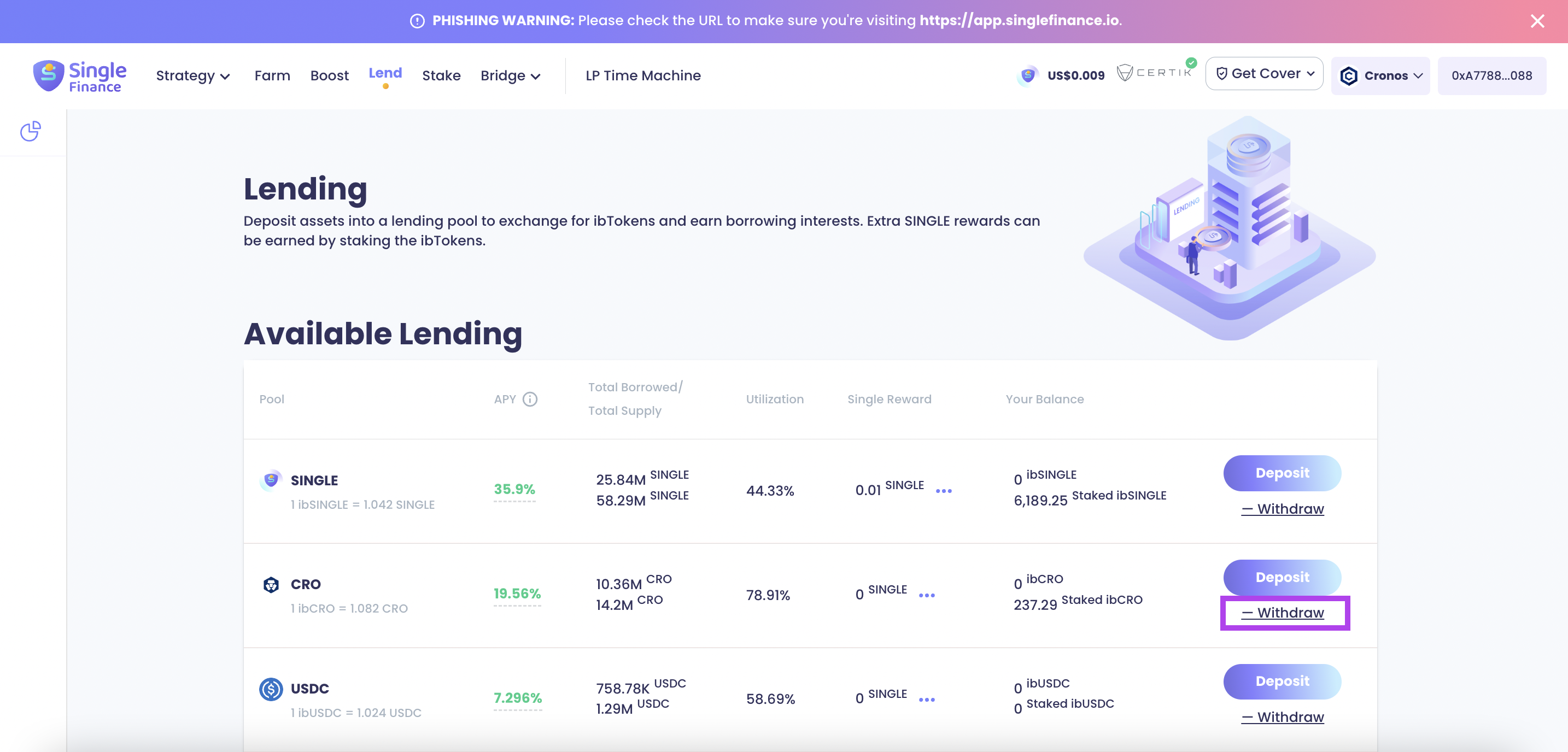Click the CRO pool token icon

tap(271, 585)
